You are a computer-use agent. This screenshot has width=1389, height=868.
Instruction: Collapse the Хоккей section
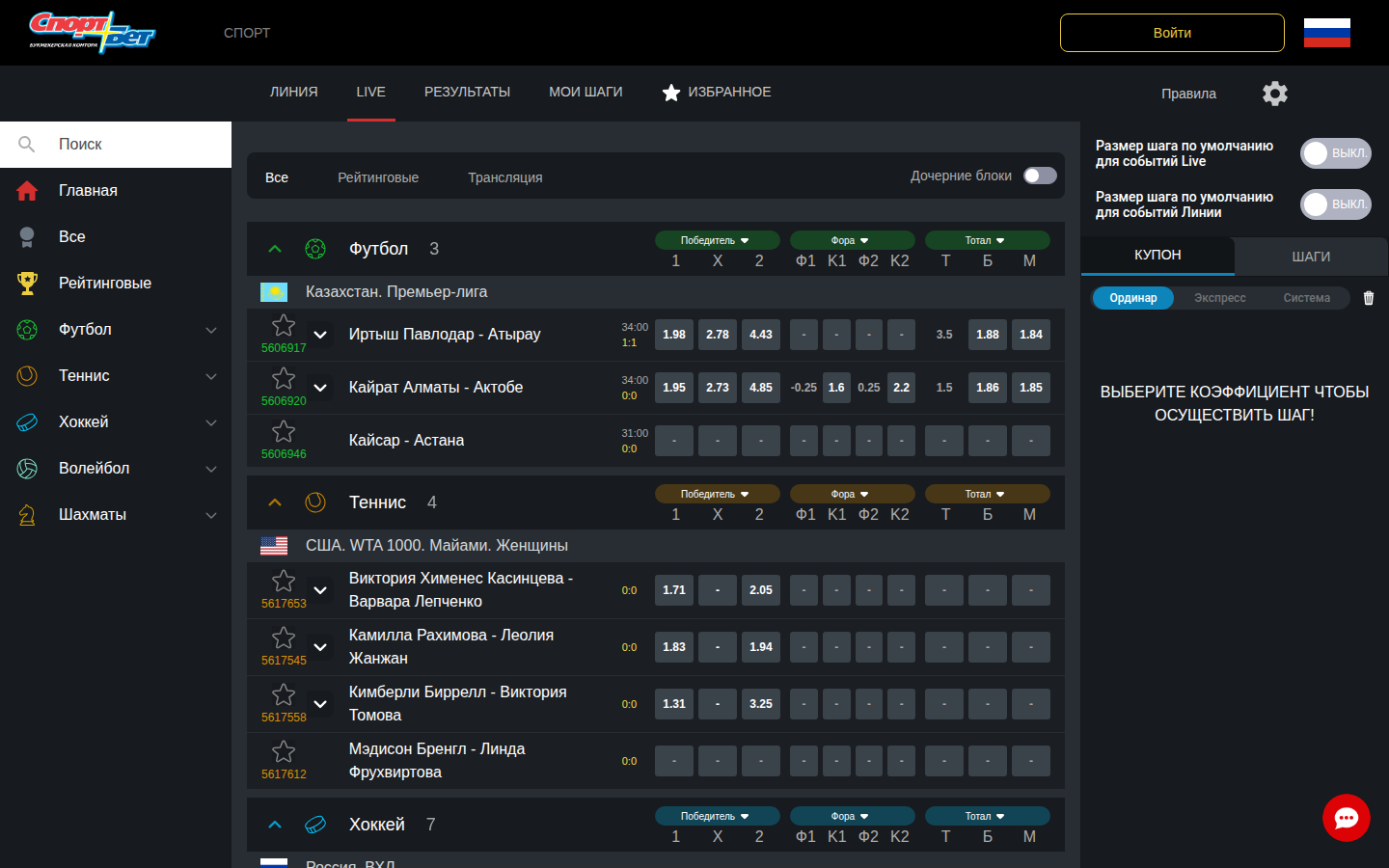point(275,825)
